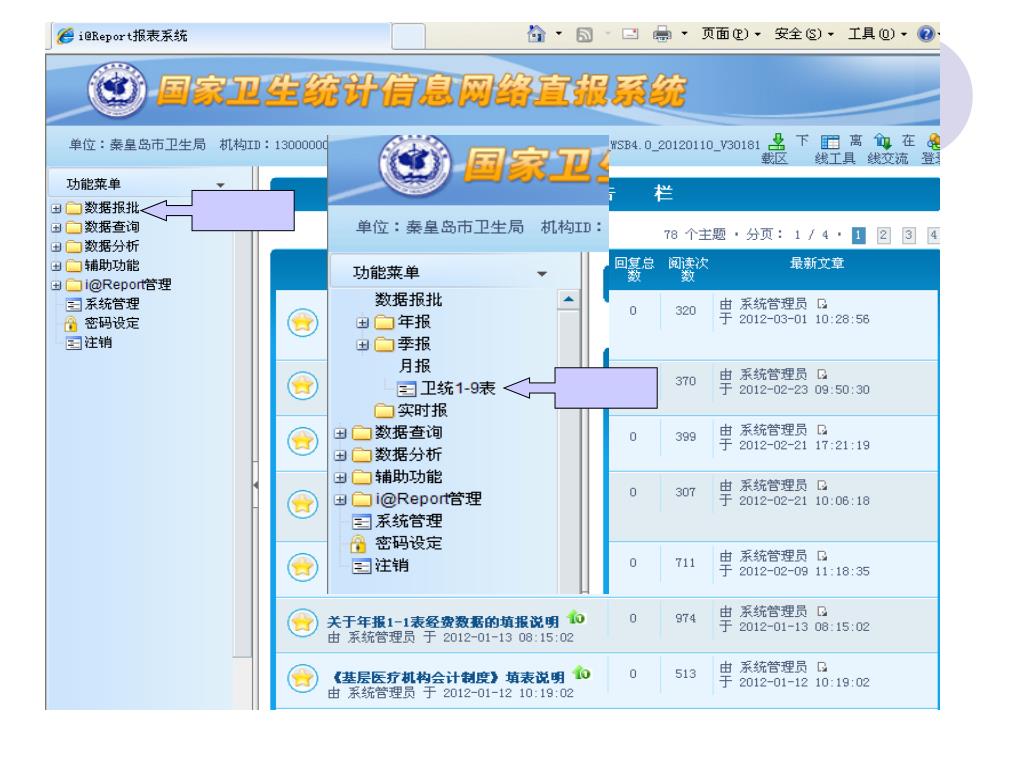This screenshot has width=1024, height=768.
Task: Go to page 1 of the topics list
Action: (859, 235)
